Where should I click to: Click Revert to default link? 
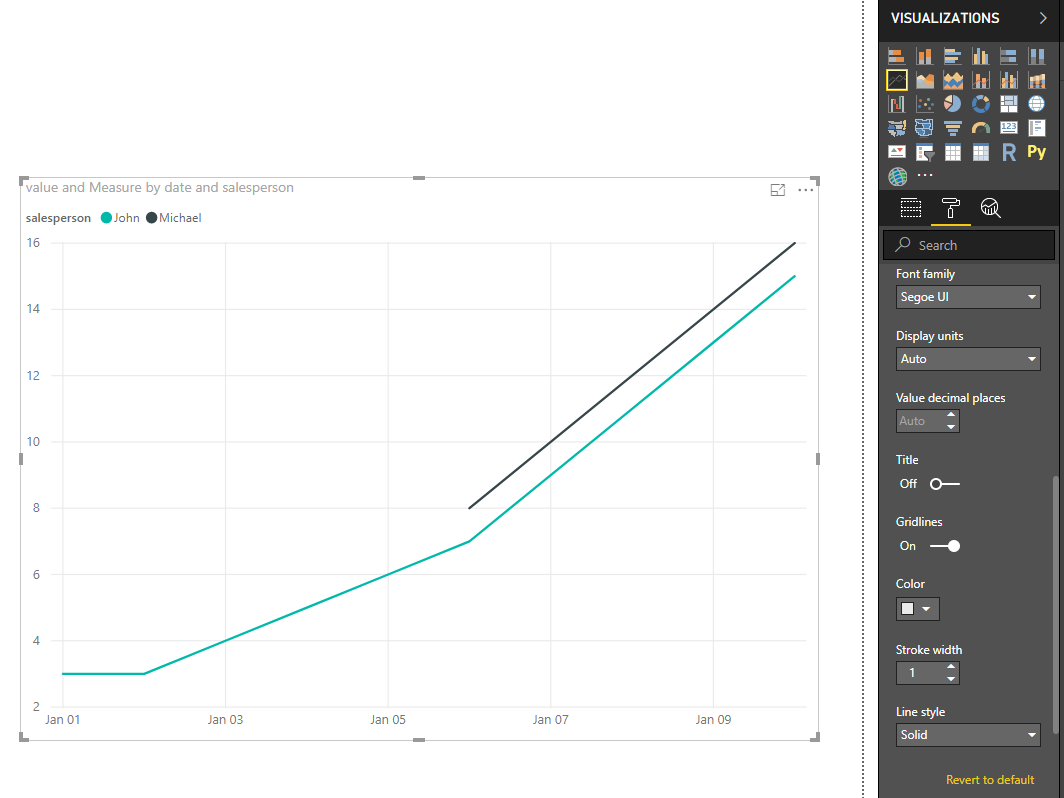[x=990, y=780]
